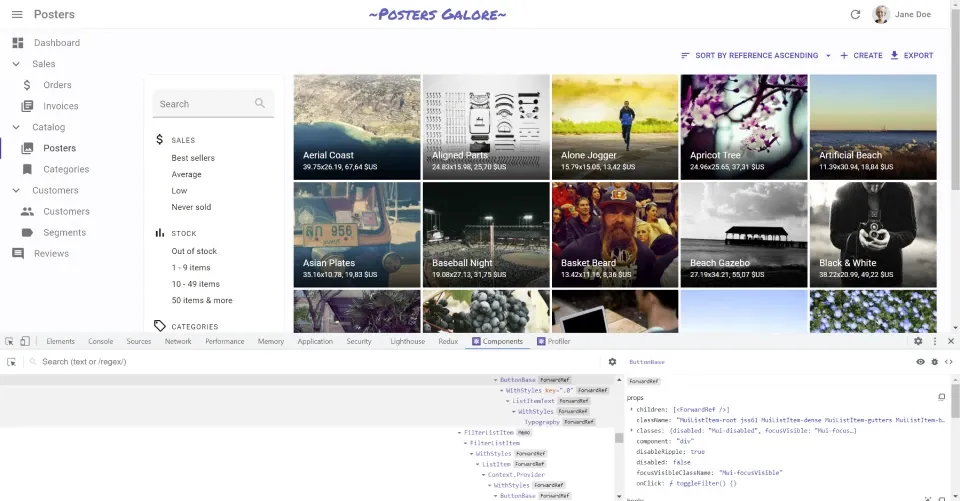This screenshot has width=960, height=501.
Task: Open the Apricot Tree poster thumbnail
Action: point(744,127)
